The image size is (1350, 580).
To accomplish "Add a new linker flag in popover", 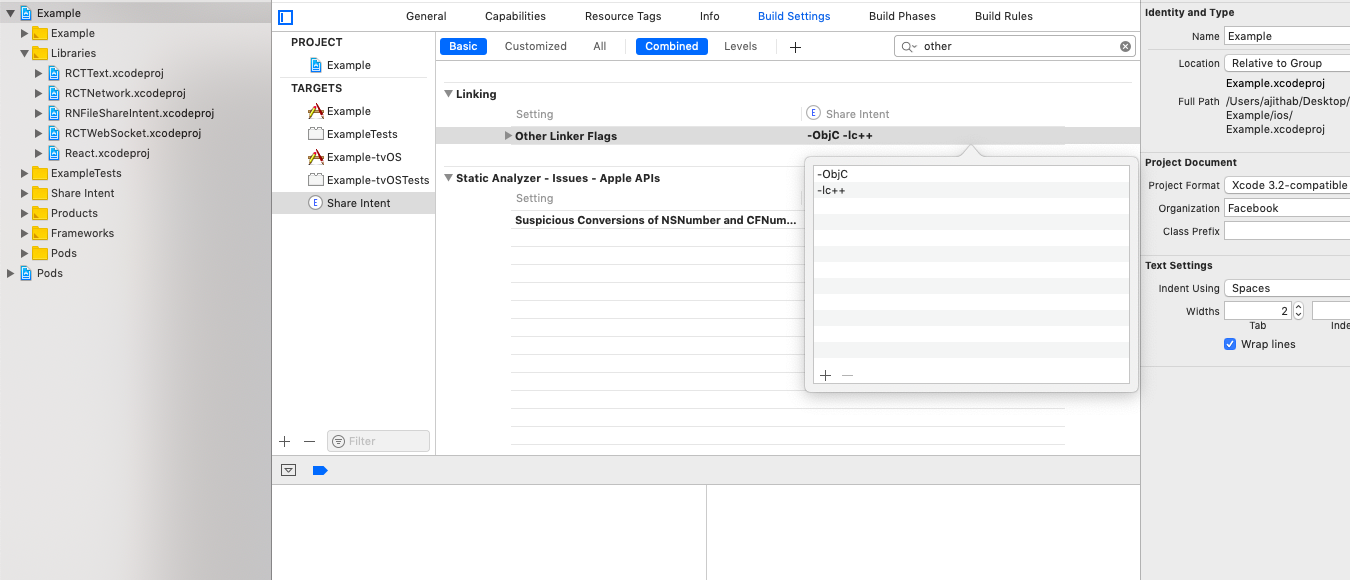I will (825, 375).
